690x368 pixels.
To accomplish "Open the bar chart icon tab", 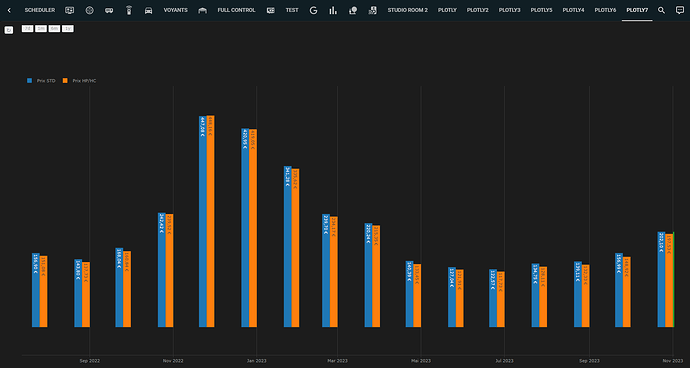I will [333, 10].
